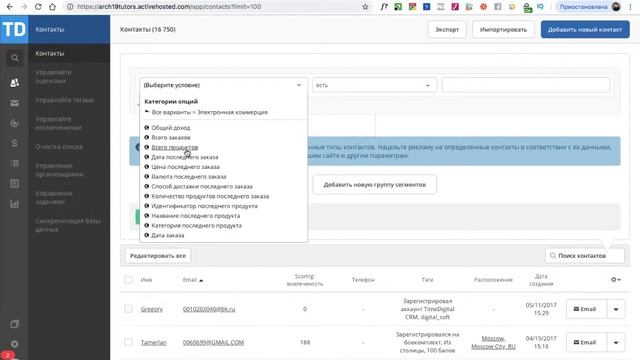
Task: Click the 'Импортировать' button
Action: pyautogui.click(x=503, y=29)
